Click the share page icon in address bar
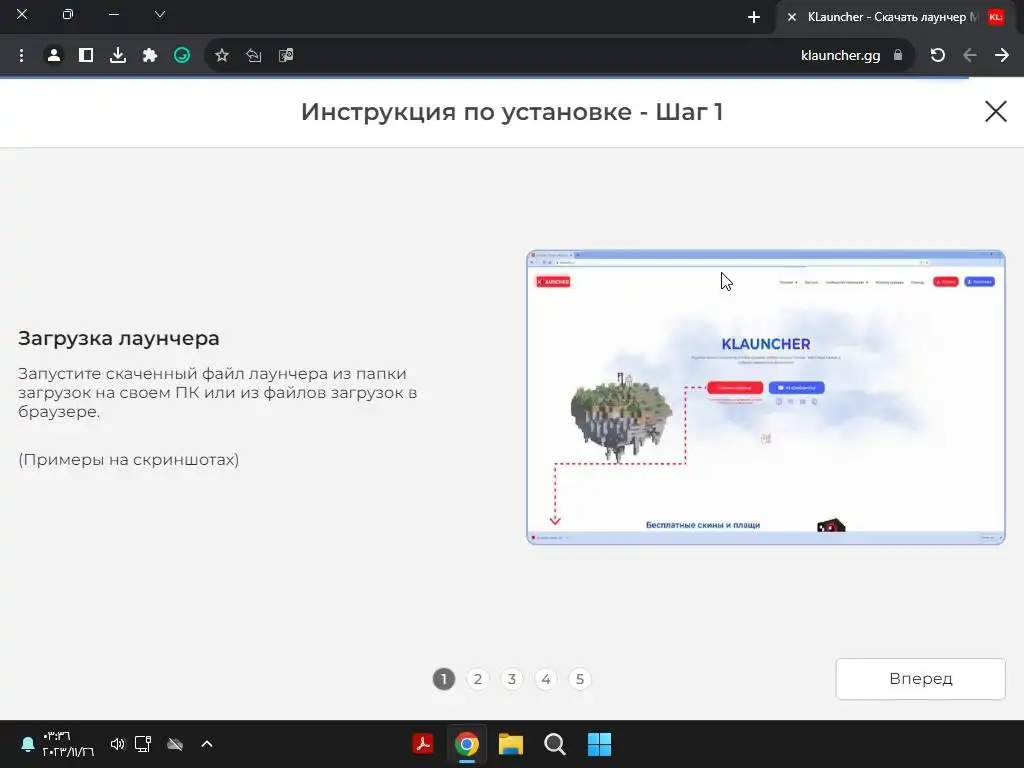This screenshot has height=768, width=1024. pos(254,56)
